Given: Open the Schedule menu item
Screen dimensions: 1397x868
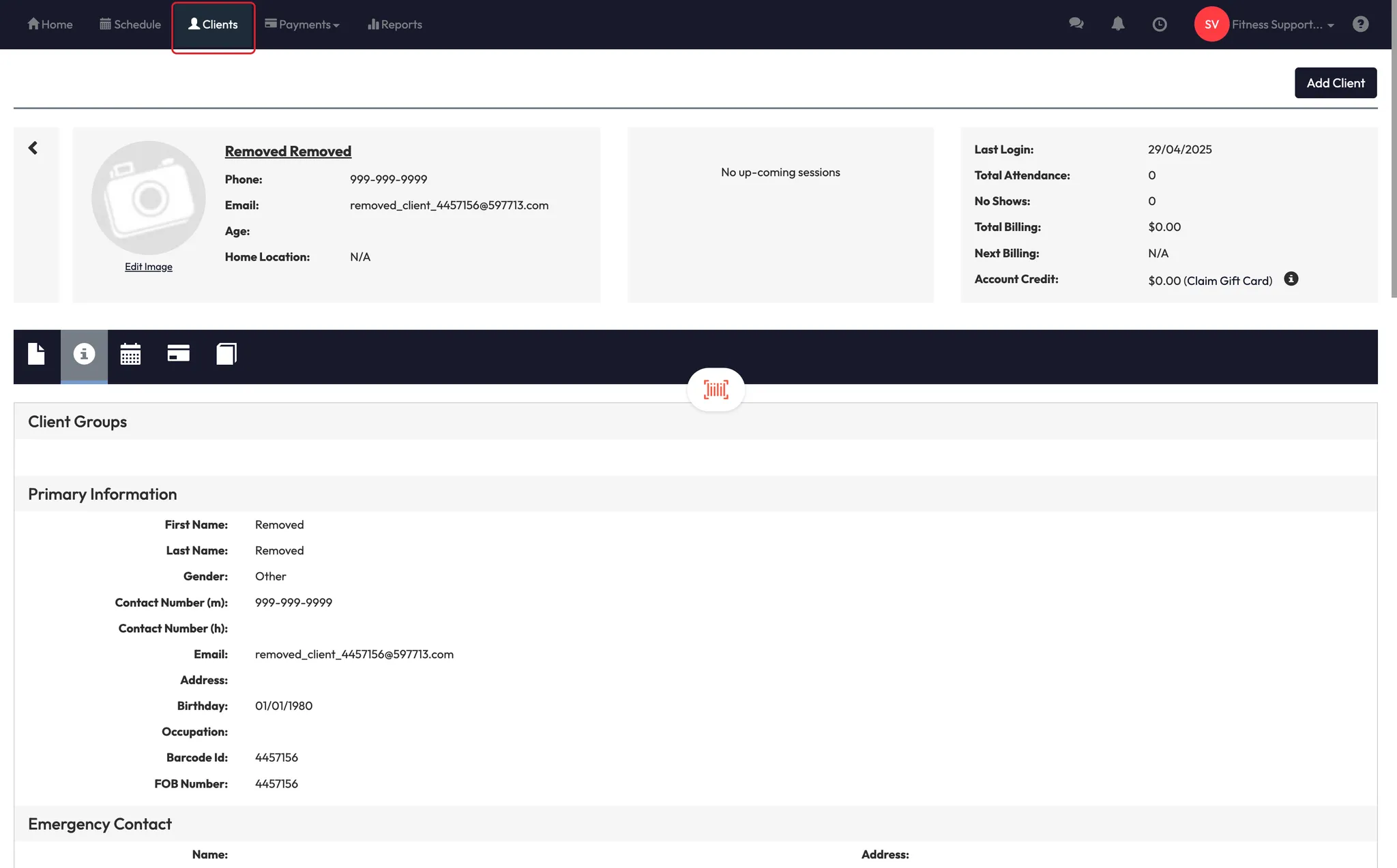Looking at the screenshot, I should (130, 25).
